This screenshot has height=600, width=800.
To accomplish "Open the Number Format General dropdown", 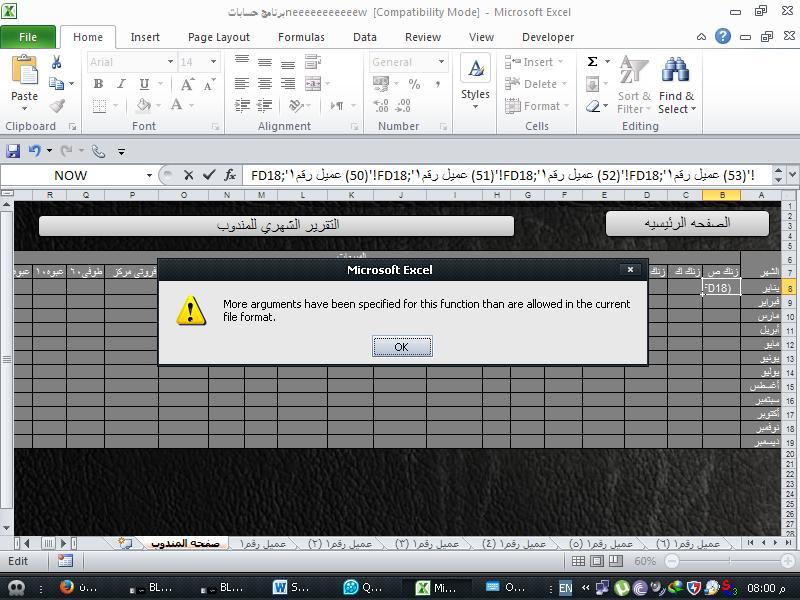I will 441,62.
